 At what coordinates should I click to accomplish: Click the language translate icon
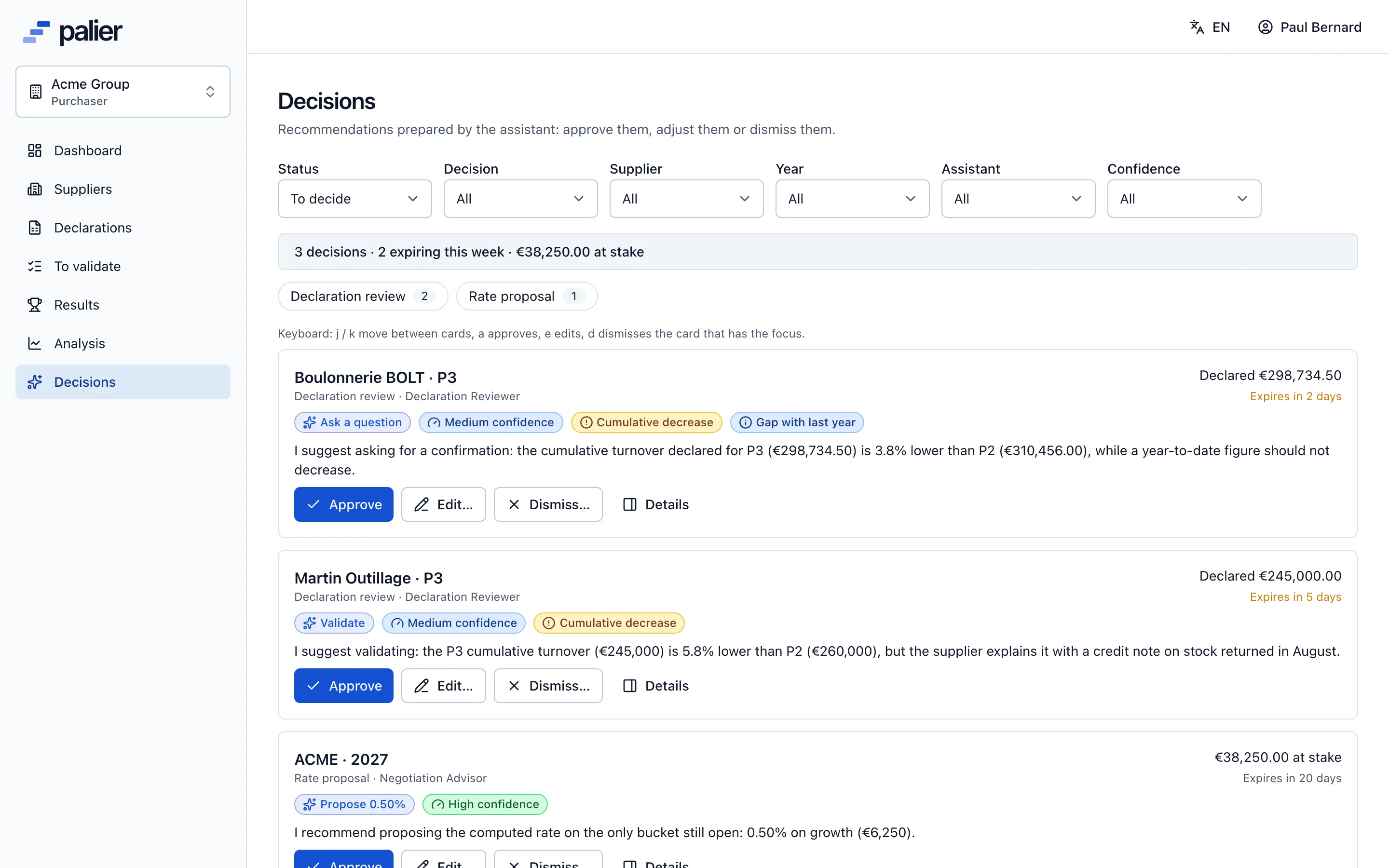tap(1197, 27)
